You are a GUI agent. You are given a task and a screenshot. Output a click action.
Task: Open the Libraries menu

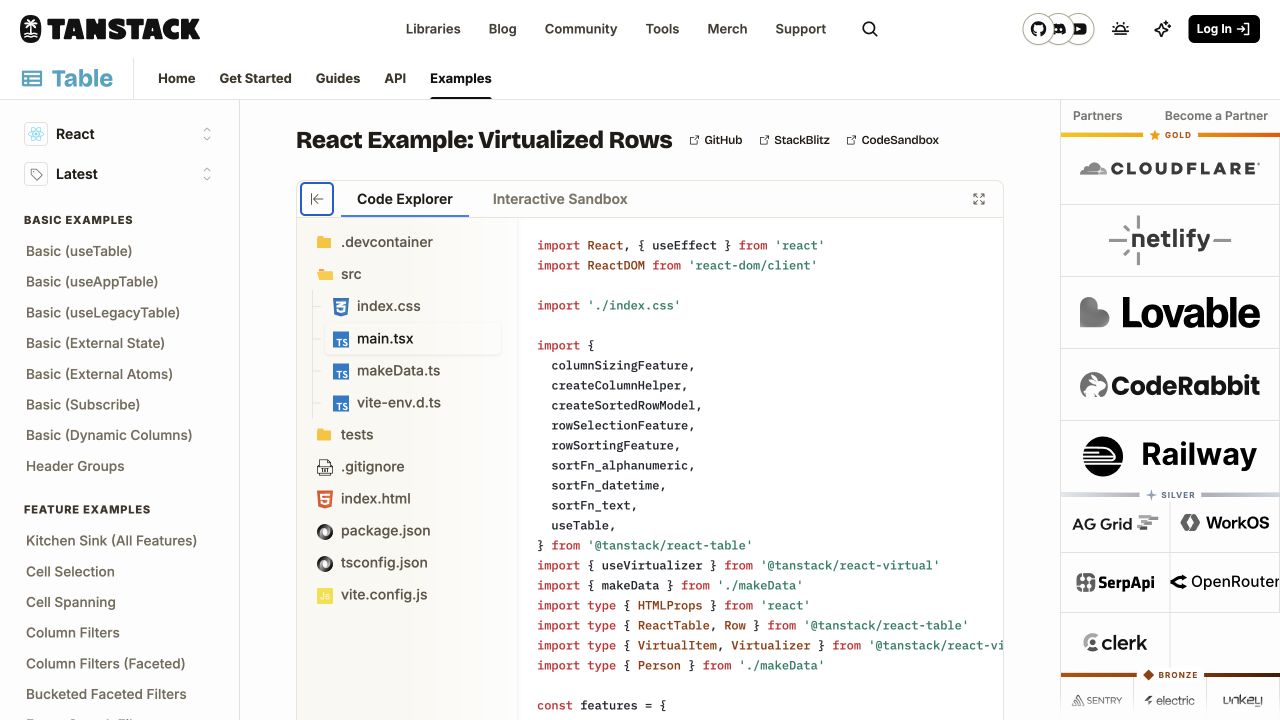[x=433, y=29]
